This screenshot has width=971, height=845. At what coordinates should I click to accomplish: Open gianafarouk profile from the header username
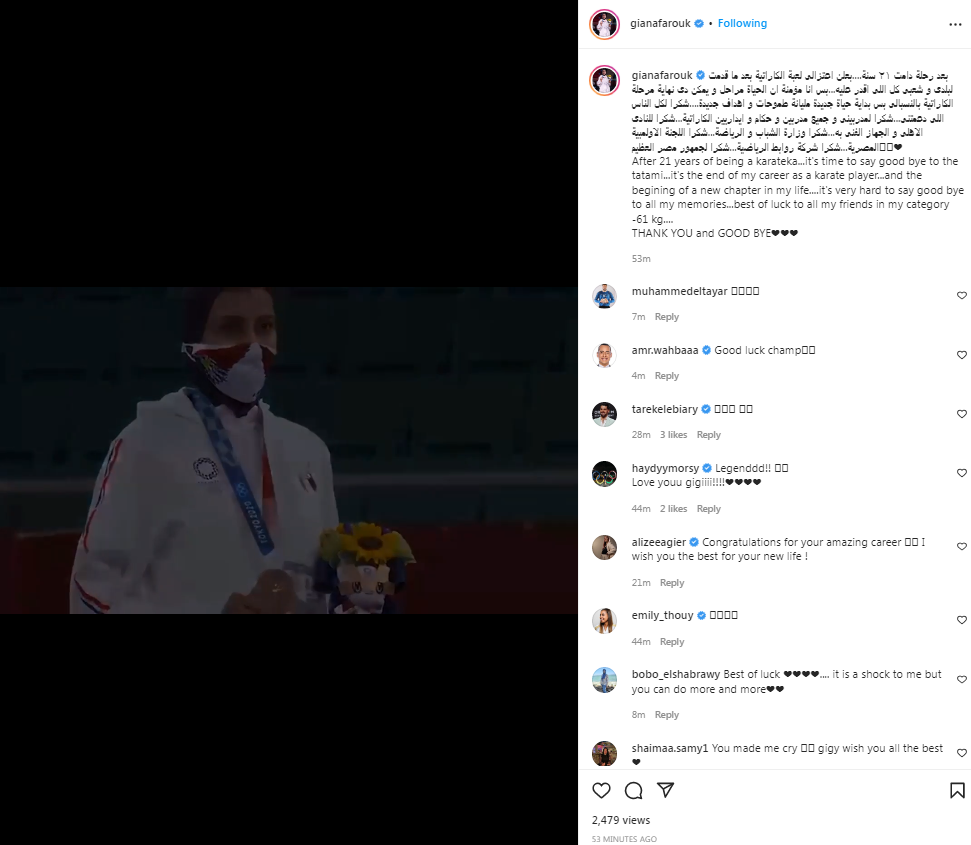click(660, 24)
